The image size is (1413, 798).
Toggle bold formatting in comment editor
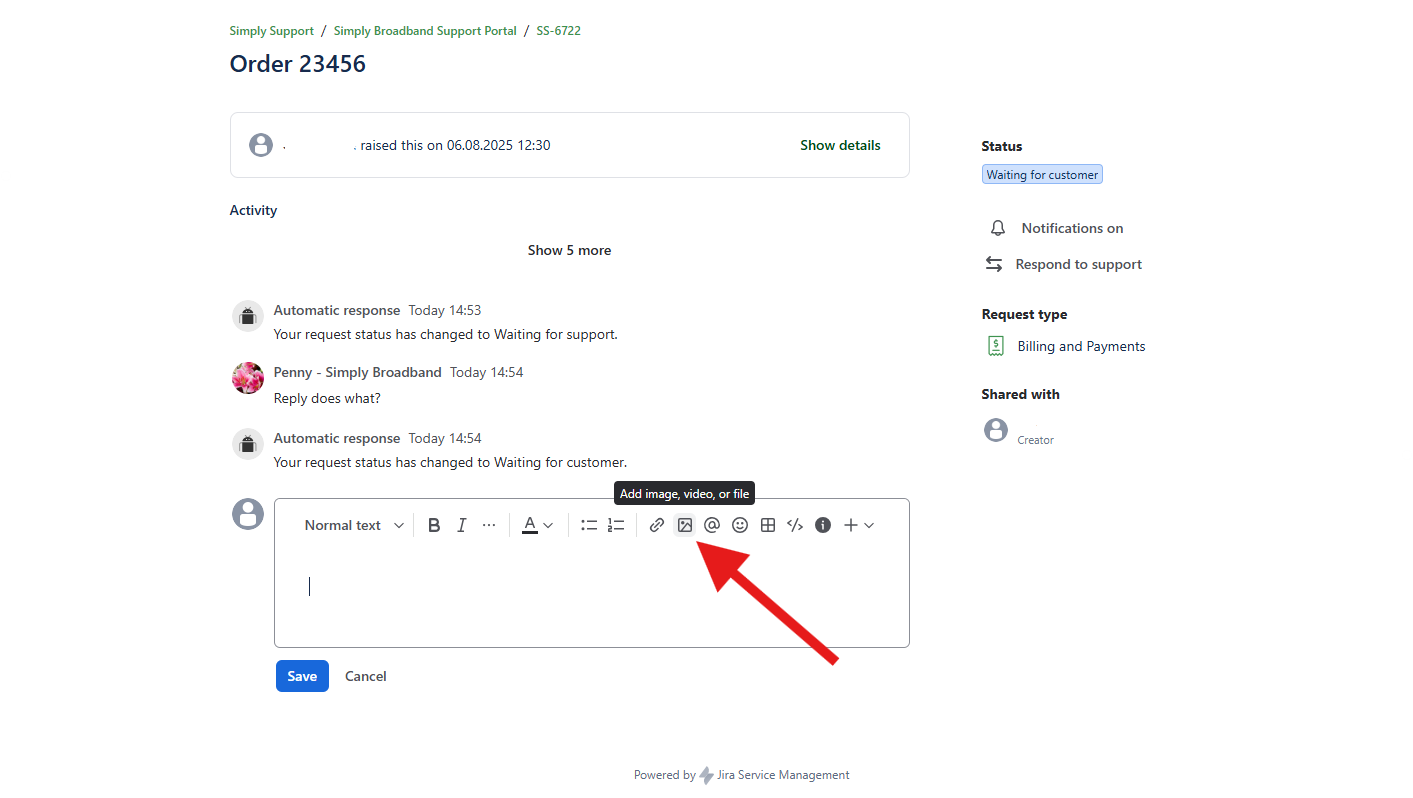(434, 525)
